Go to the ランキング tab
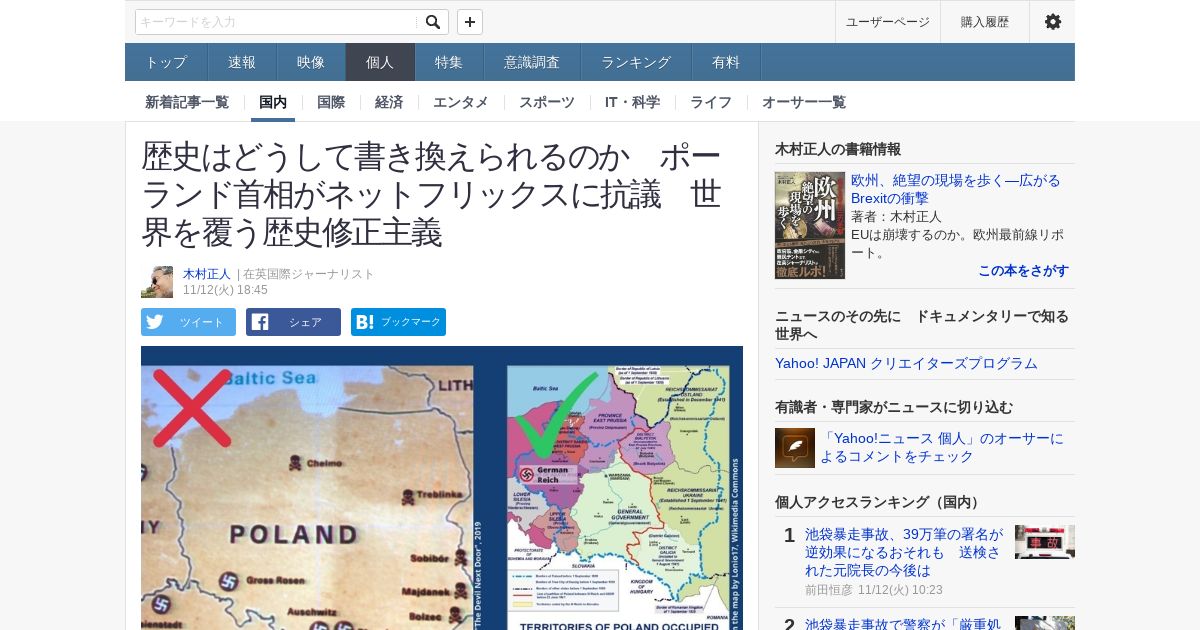Image resolution: width=1200 pixels, height=630 pixels. pos(636,62)
